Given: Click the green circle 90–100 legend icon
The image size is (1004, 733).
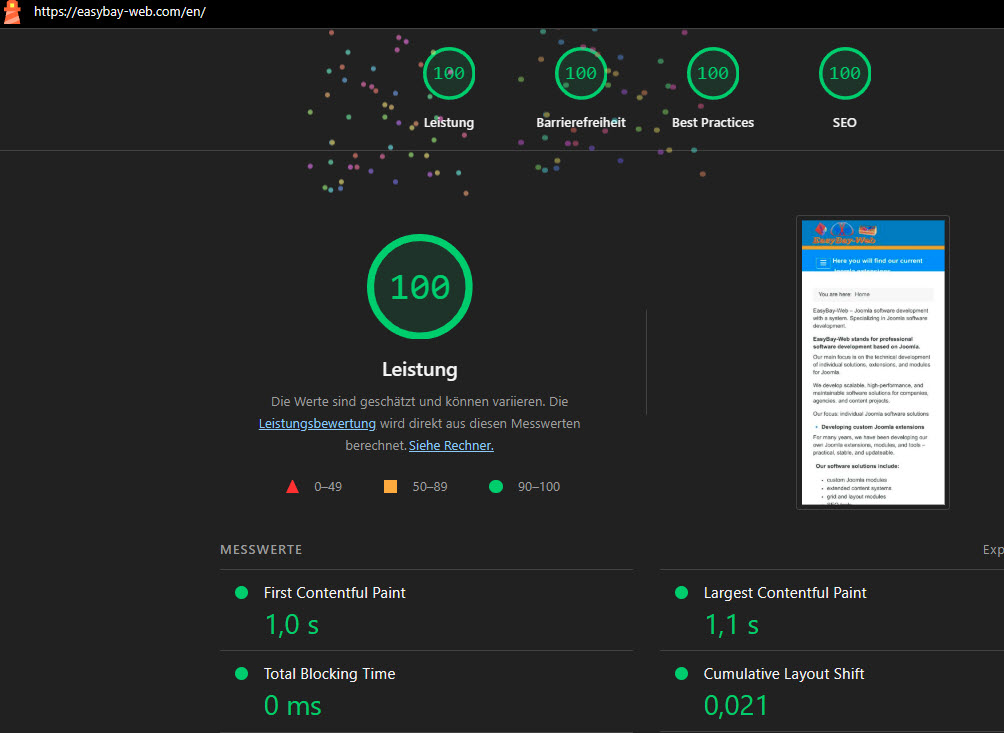Looking at the screenshot, I should click(x=496, y=487).
